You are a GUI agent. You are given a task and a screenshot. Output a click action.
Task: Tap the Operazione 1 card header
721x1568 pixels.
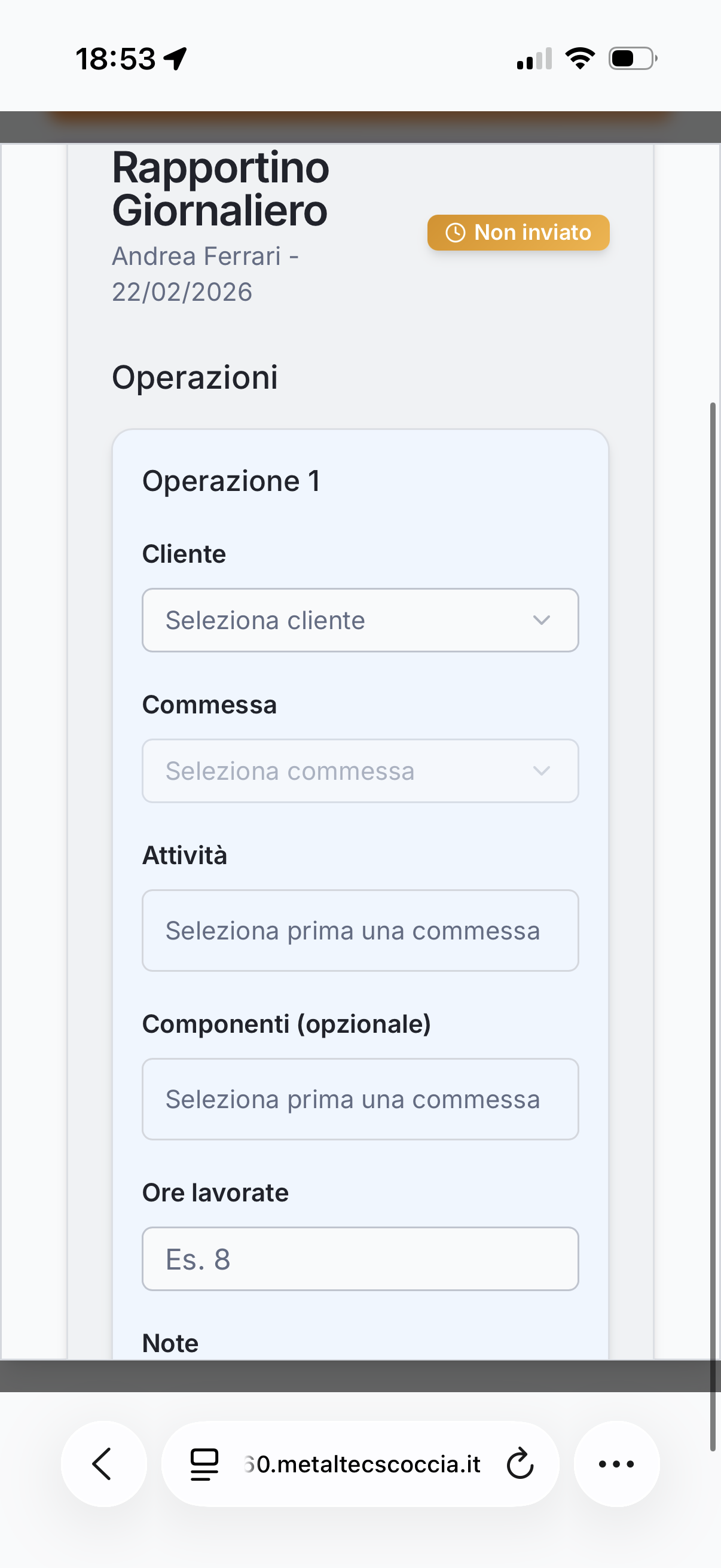(x=232, y=480)
